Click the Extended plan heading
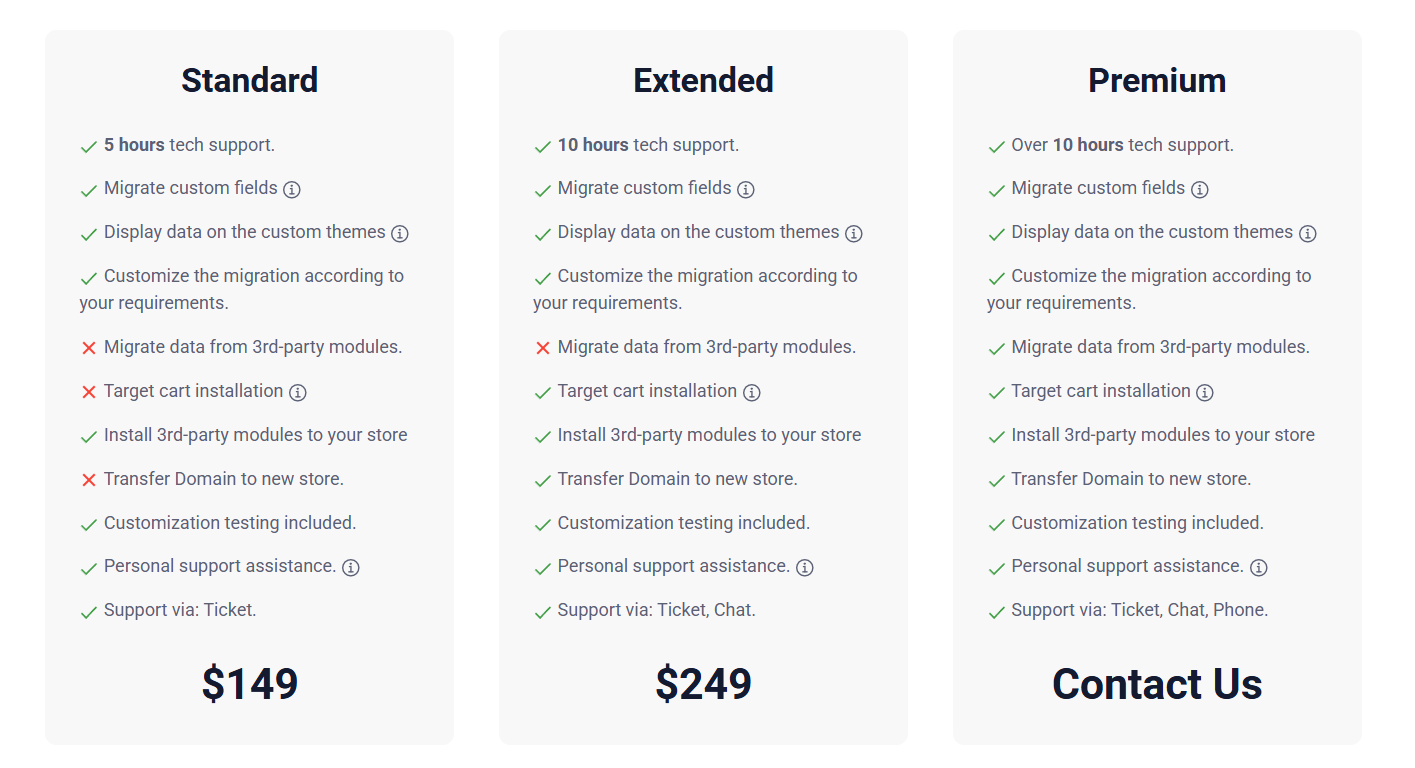1415x768 pixels. pyautogui.click(x=704, y=80)
